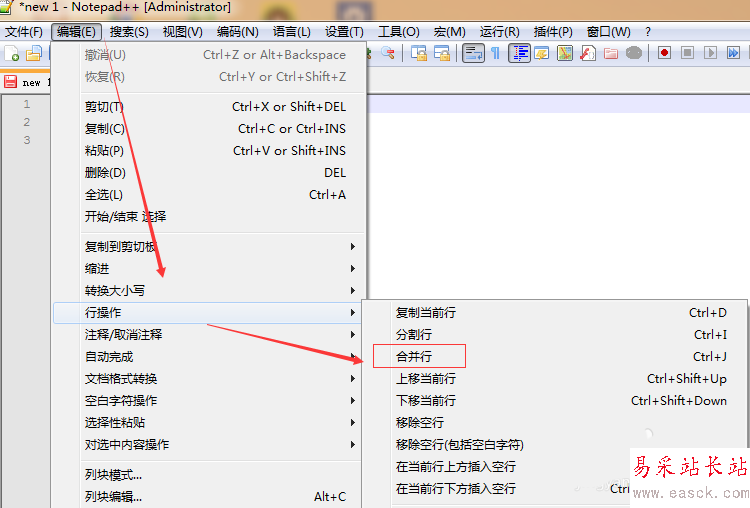
Task: Open the 视图(V) menu
Action: [182, 32]
